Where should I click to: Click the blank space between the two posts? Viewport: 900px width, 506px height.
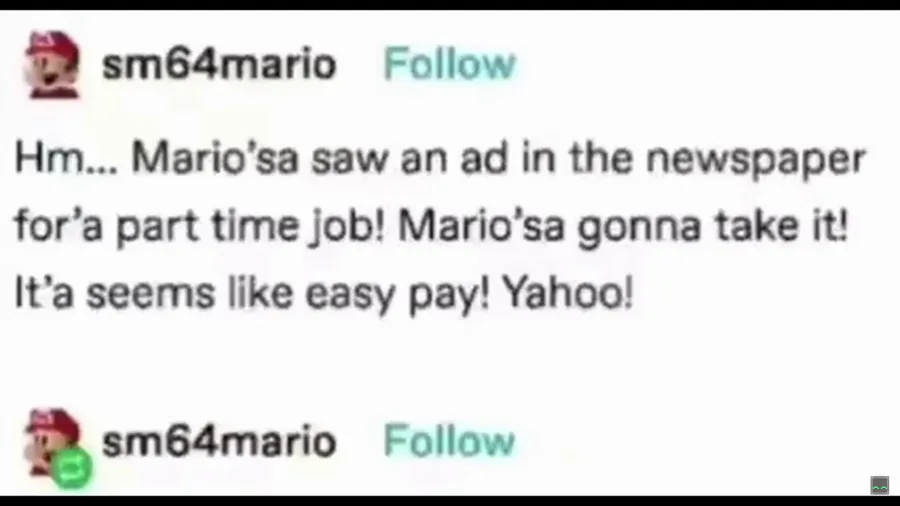pyautogui.click(x=450, y=361)
